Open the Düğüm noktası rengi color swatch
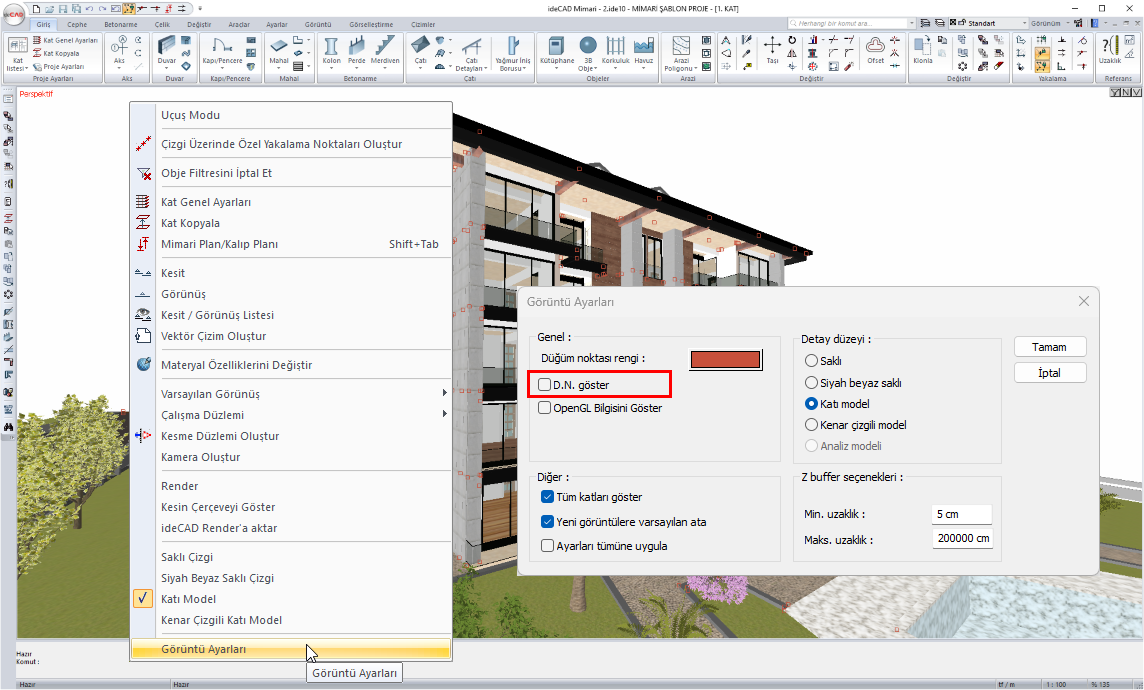 point(725,359)
